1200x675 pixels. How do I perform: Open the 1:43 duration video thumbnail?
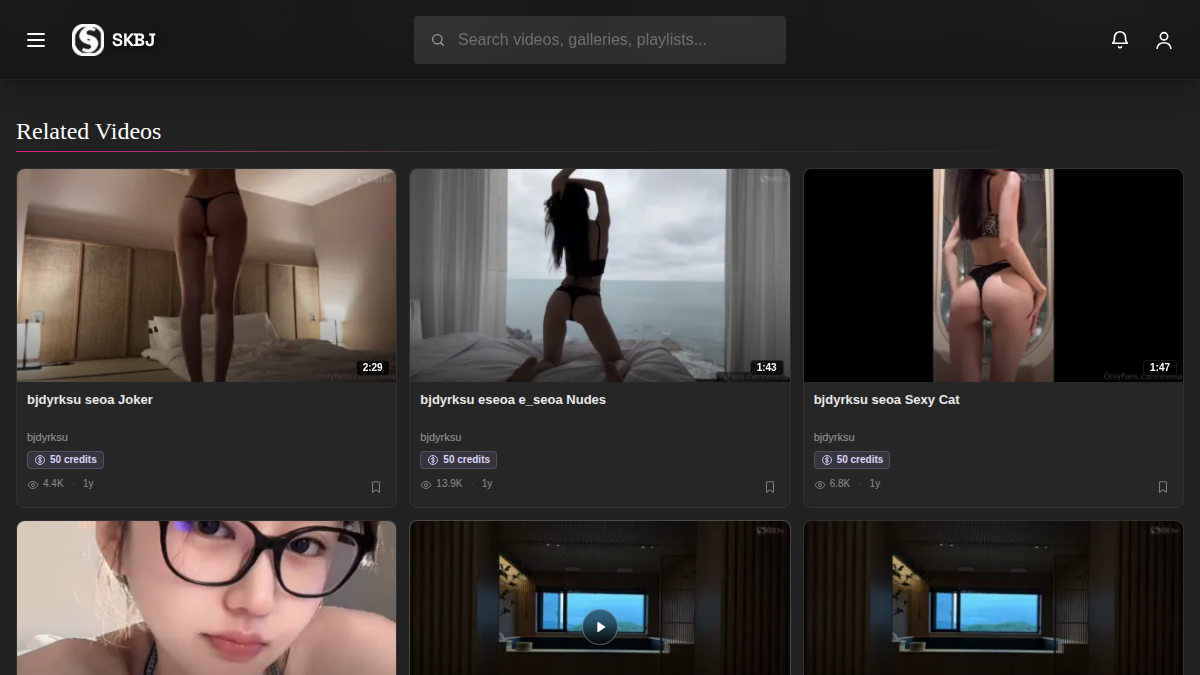click(x=600, y=275)
